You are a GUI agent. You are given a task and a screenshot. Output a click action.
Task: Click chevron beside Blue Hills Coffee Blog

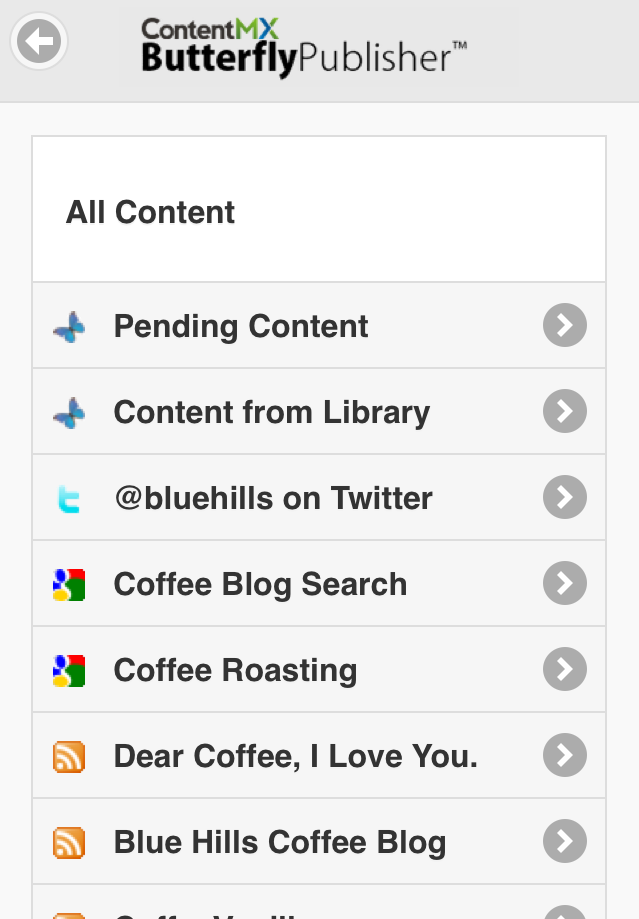point(565,842)
